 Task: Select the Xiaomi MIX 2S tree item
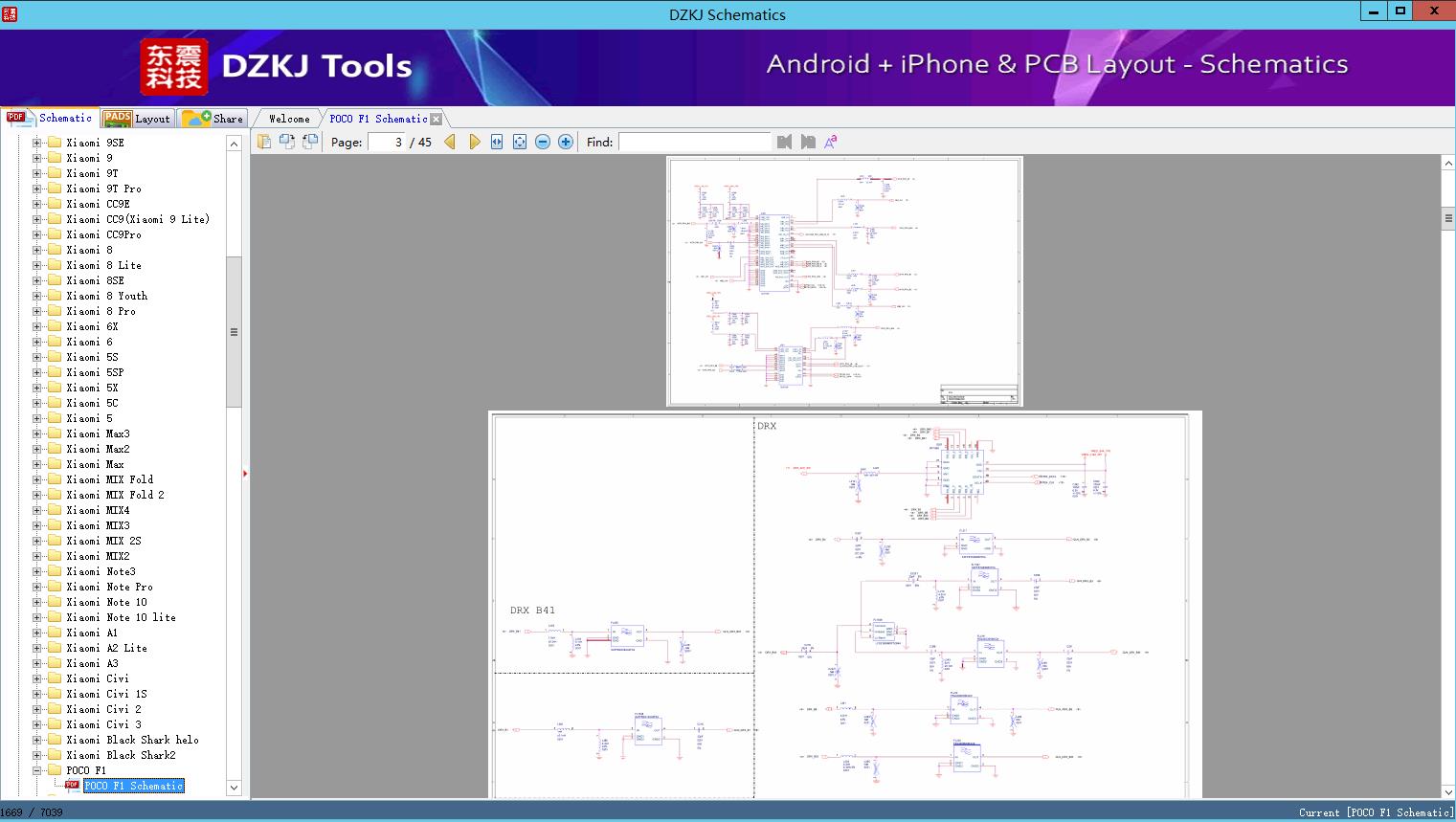tap(103, 541)
